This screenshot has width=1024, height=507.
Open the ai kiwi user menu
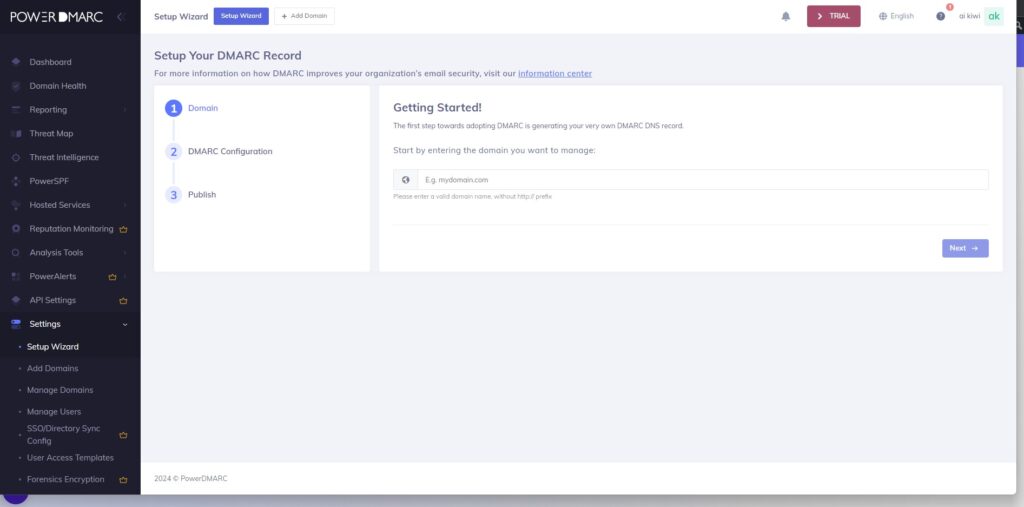click(x=969, y=16)
